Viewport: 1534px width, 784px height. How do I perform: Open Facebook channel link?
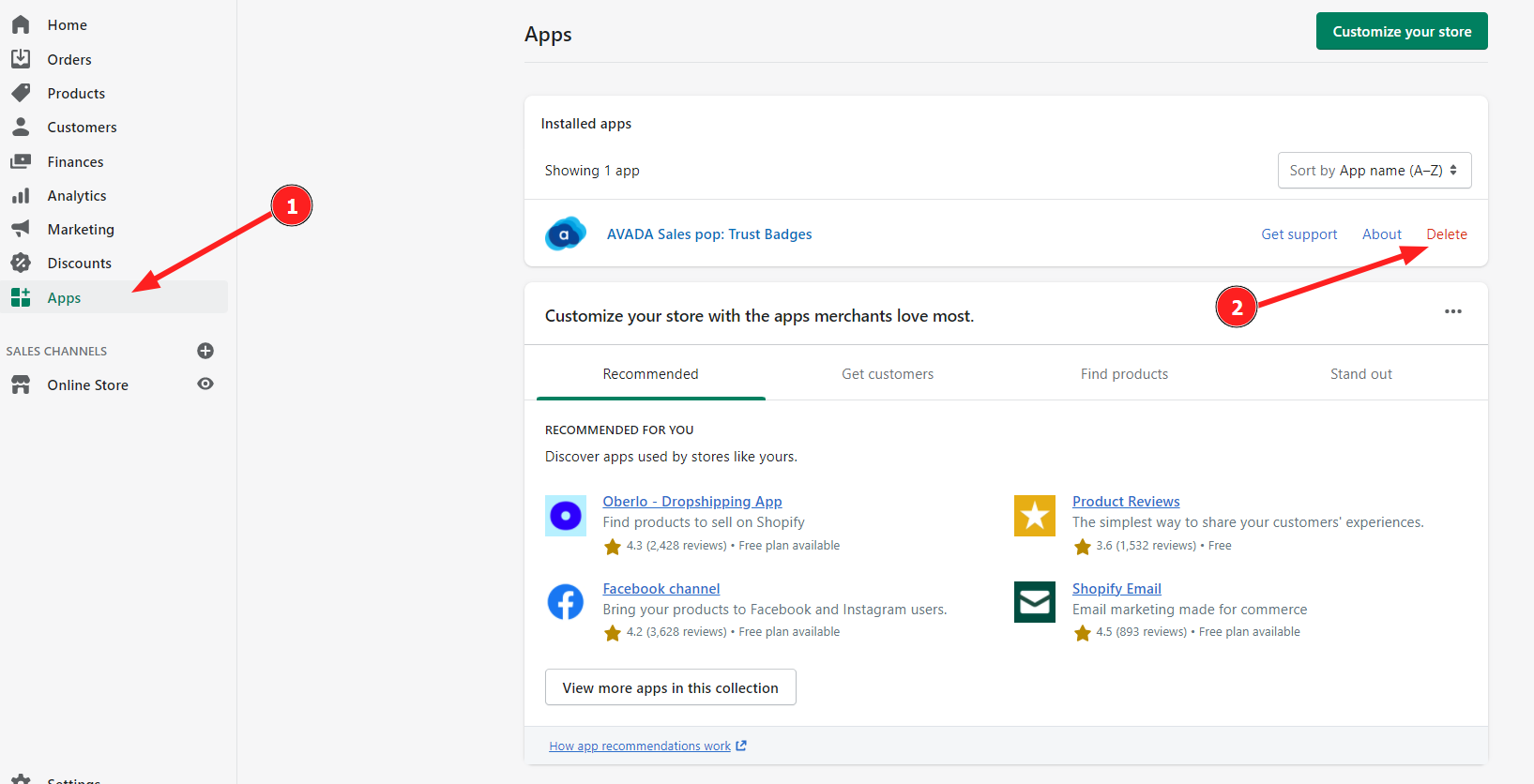pyautogui.click(x=661, y=589)
